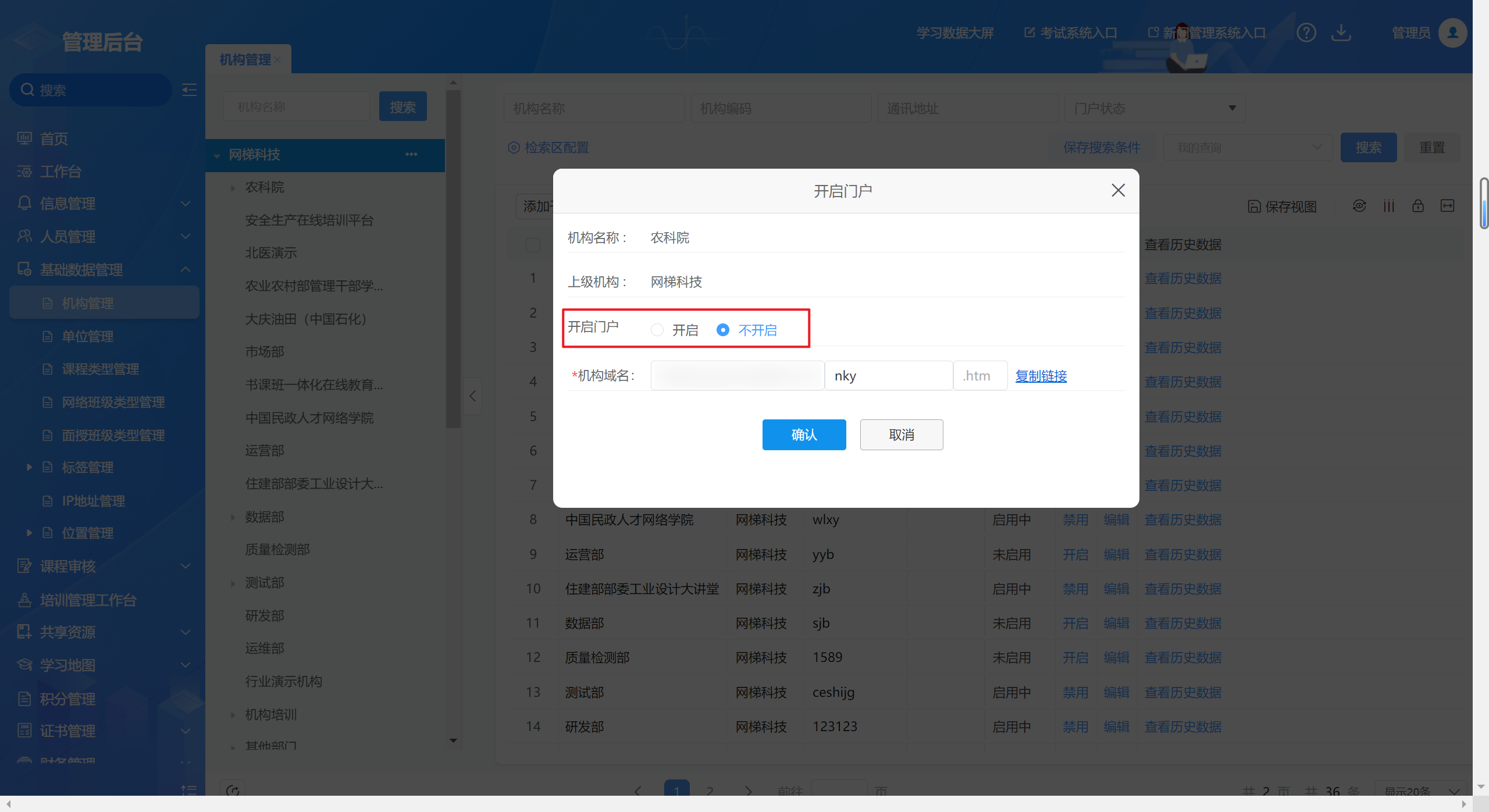This screenshot has height=812, width=1489.
Task: Expand 位置管理 triangle in sidebar
Action: tap(29, 532)
